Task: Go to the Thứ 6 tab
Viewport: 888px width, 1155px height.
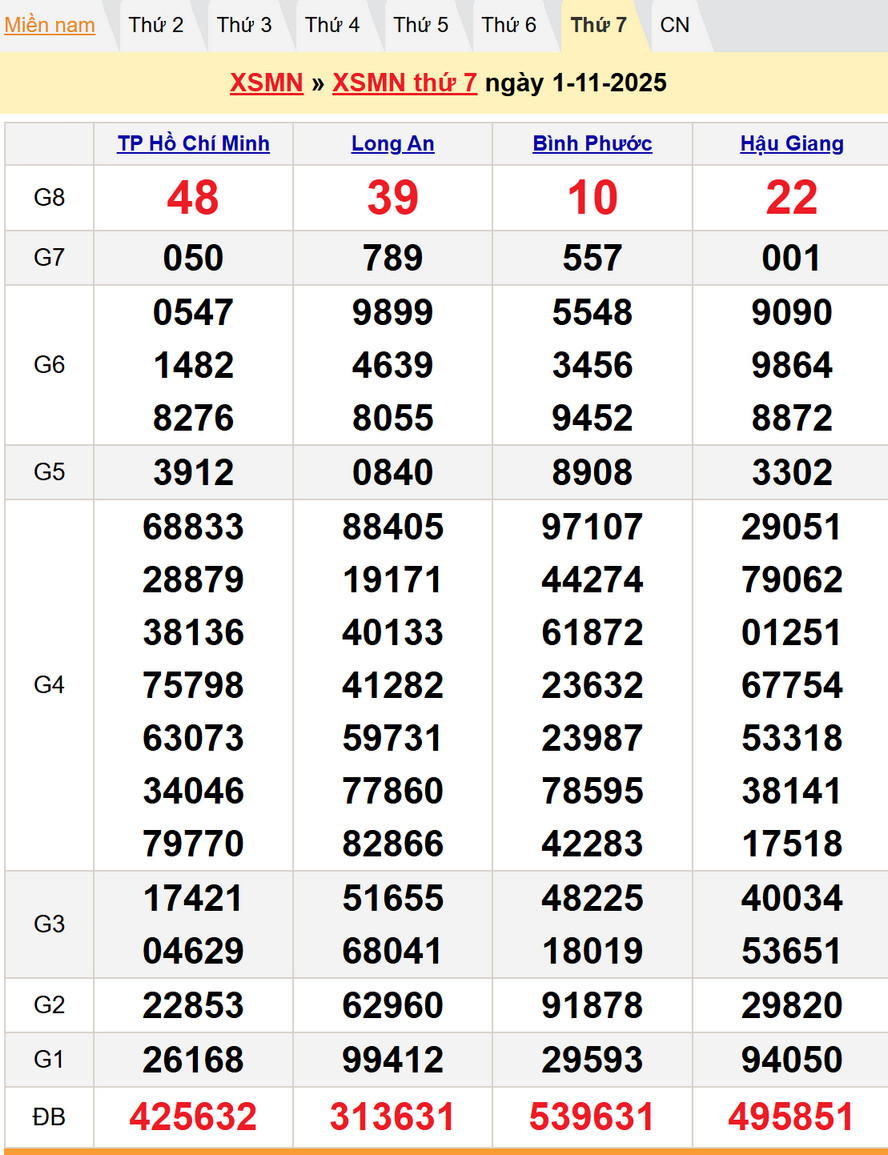Action: [509, 25]
